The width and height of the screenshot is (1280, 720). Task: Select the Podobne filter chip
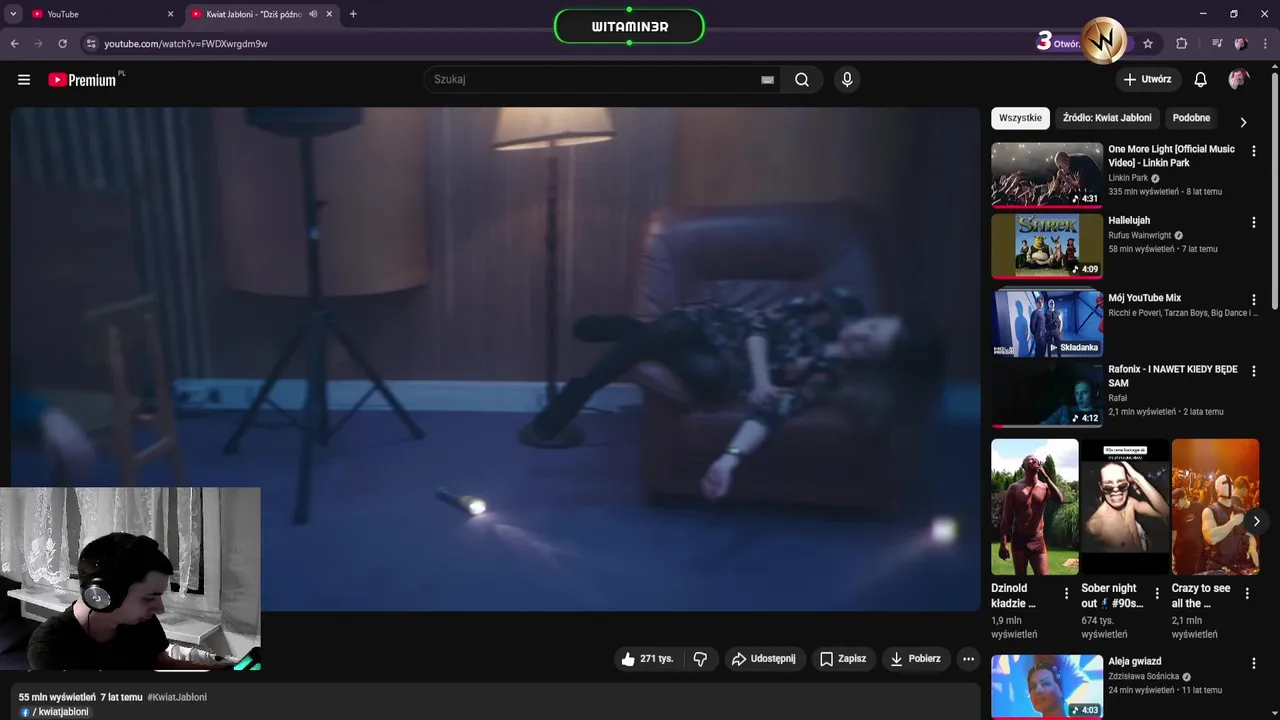(1191, 118)
